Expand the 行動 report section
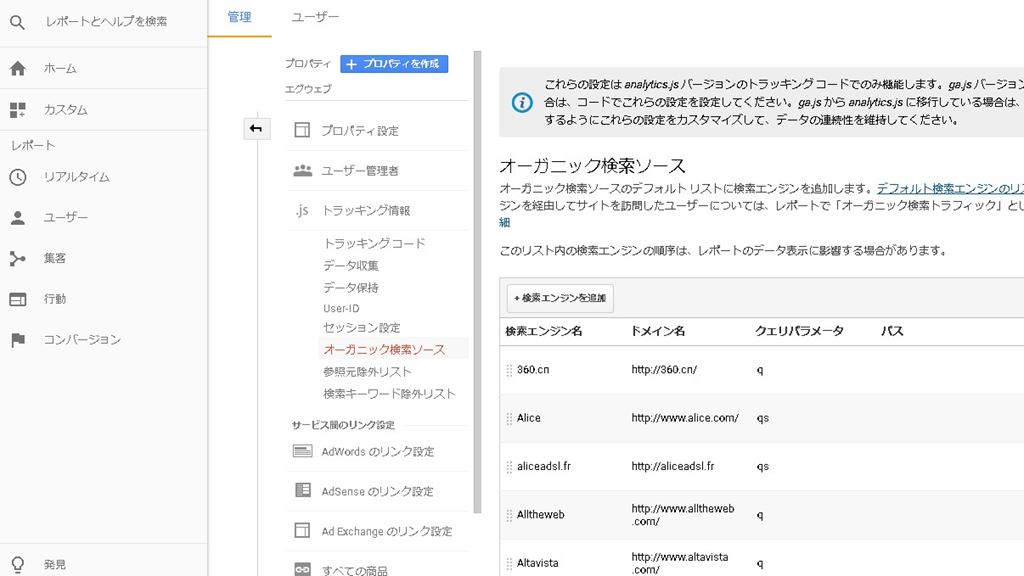 (x=55, y=299)
